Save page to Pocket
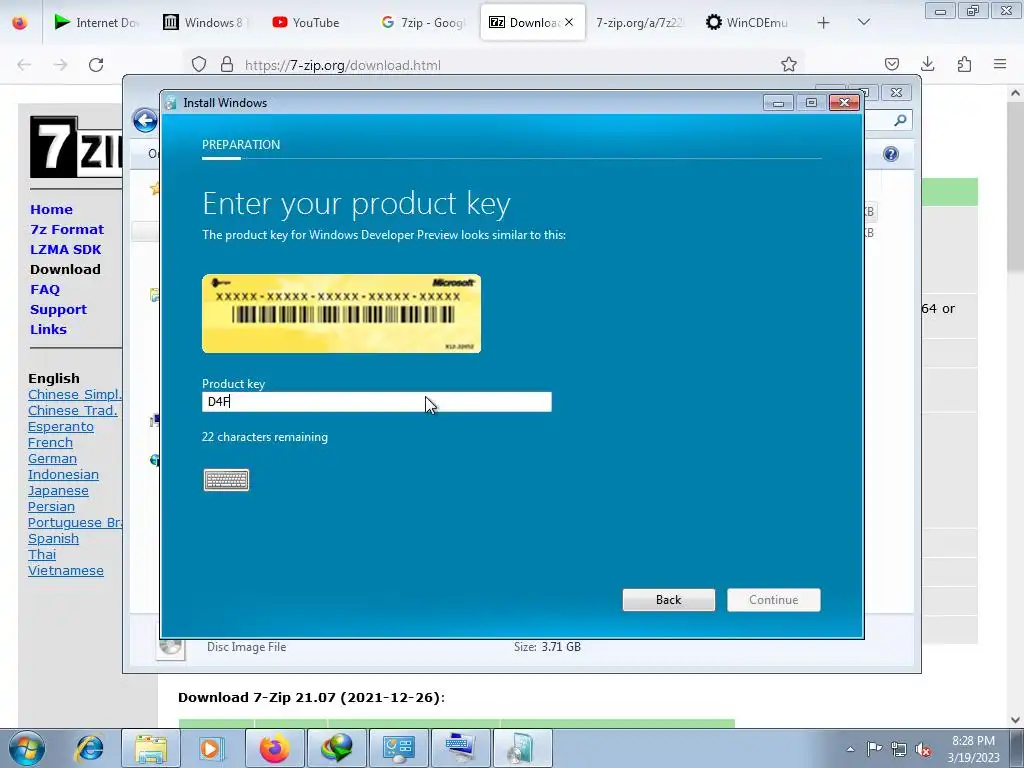 [891, 64]
